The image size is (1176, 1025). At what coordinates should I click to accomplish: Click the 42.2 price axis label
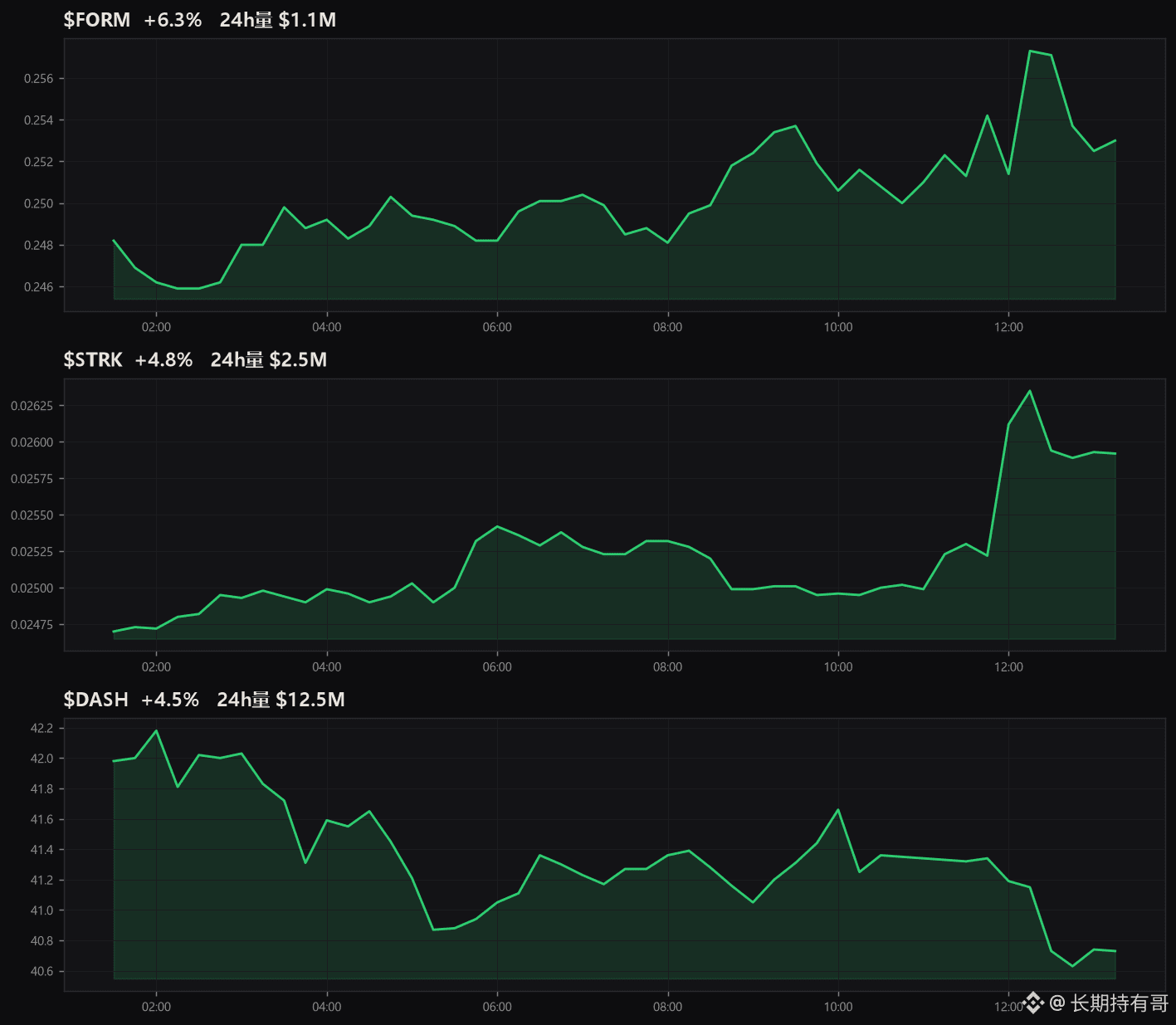tap(41, 729)
